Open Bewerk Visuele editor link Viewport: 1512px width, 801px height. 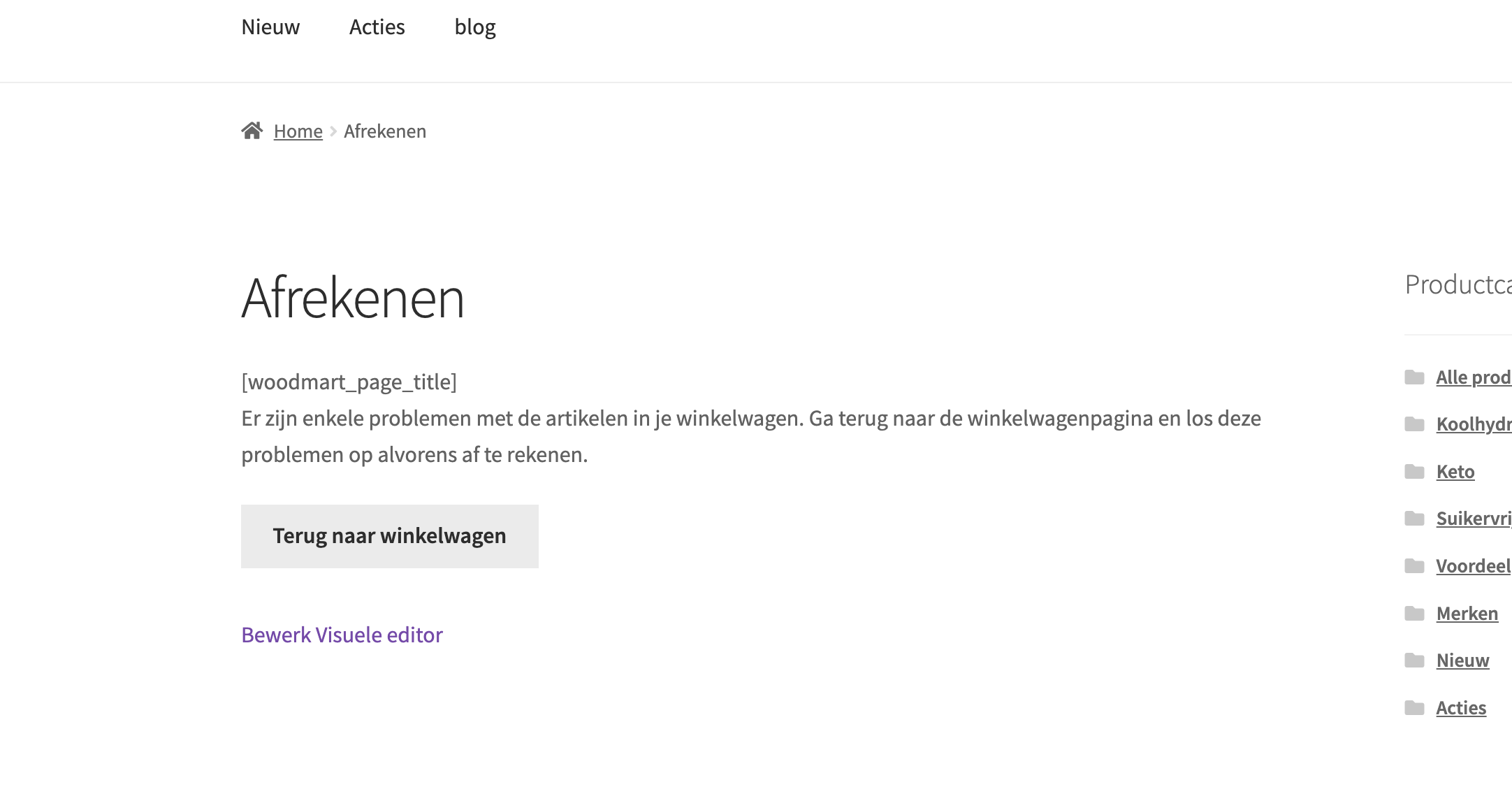click(x=342, y=635)
